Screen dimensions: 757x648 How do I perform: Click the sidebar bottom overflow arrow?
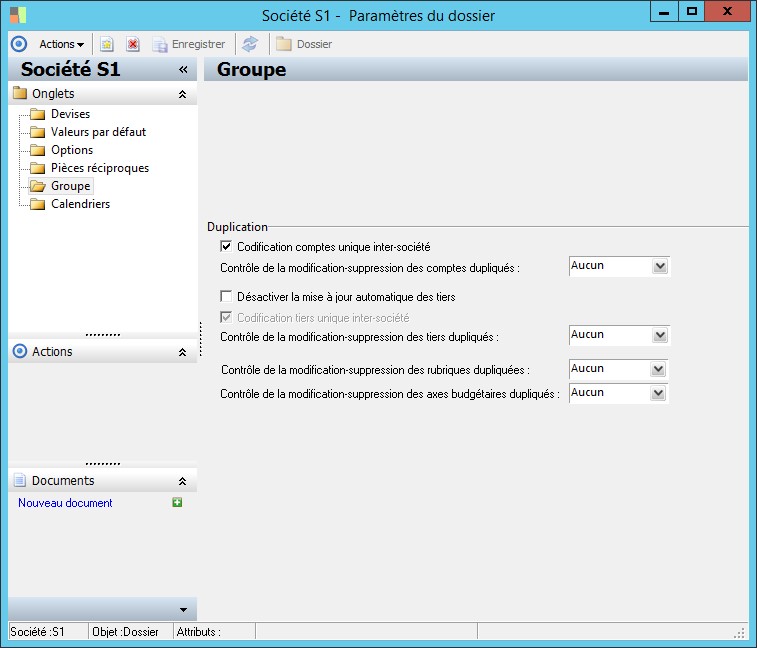(183, 609)
